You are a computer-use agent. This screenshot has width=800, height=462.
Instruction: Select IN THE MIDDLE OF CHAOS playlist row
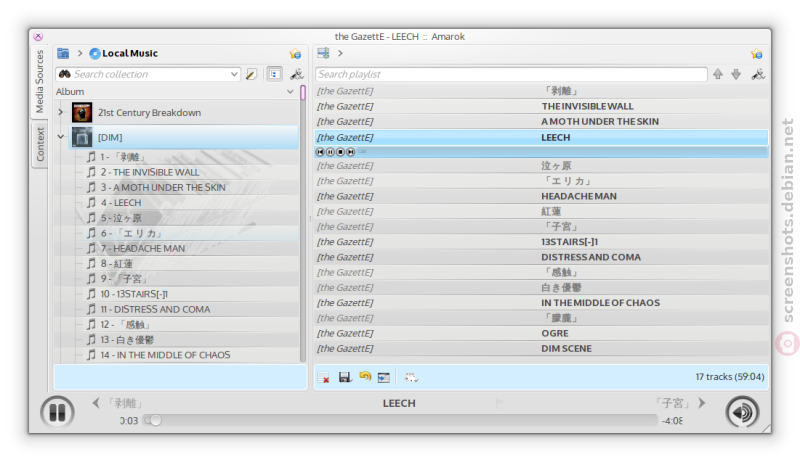coord(541,302)
